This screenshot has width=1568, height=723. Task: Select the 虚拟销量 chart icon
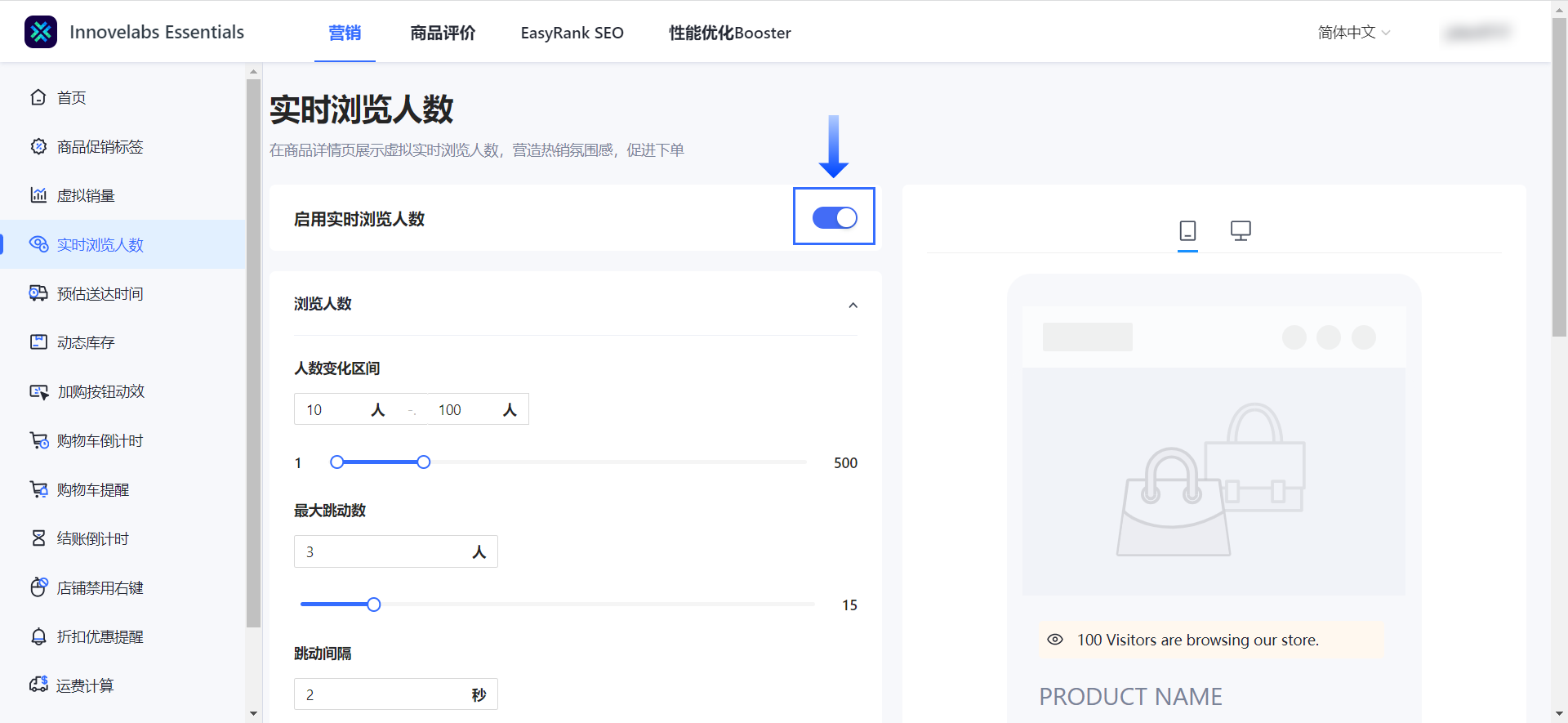[x=38, y=195]
